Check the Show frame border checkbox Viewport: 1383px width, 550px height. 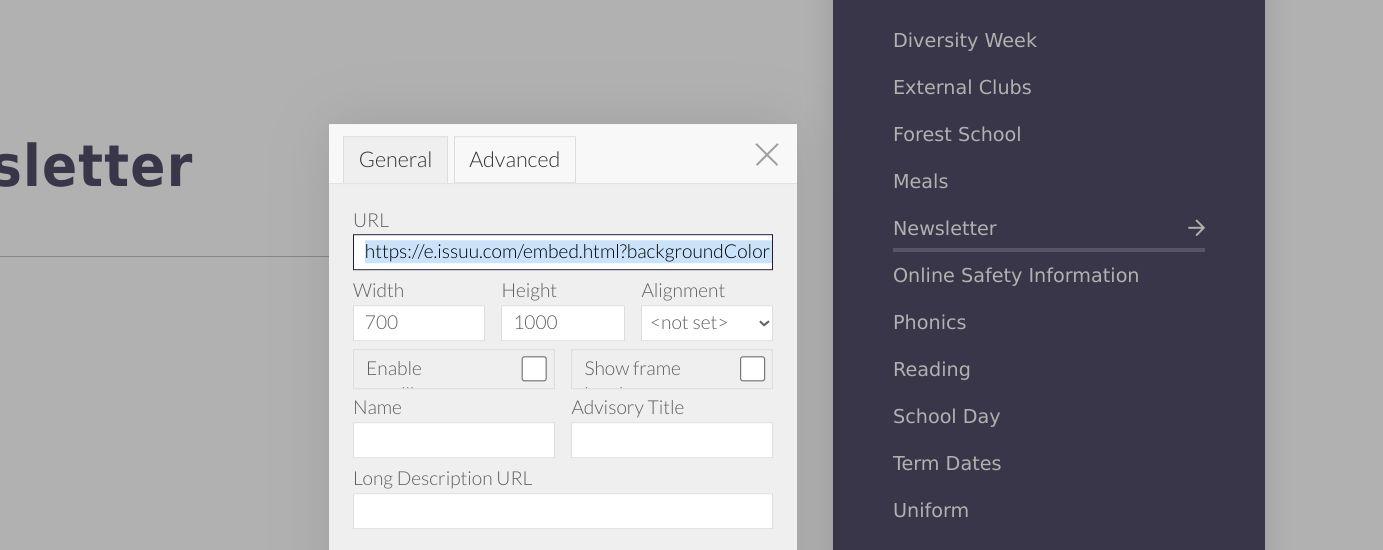point(752,369)
